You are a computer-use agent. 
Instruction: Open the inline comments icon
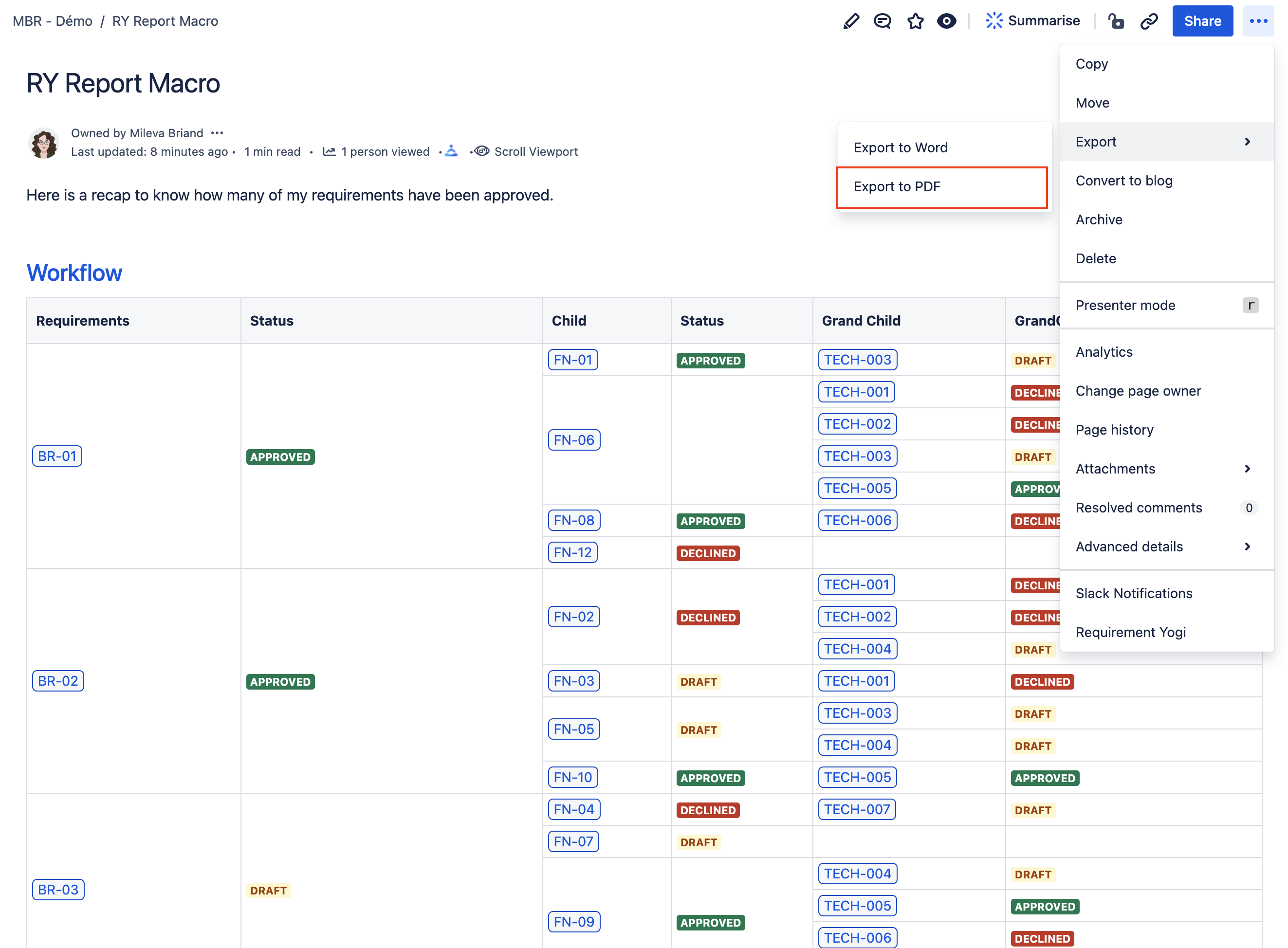click(882, 20)
